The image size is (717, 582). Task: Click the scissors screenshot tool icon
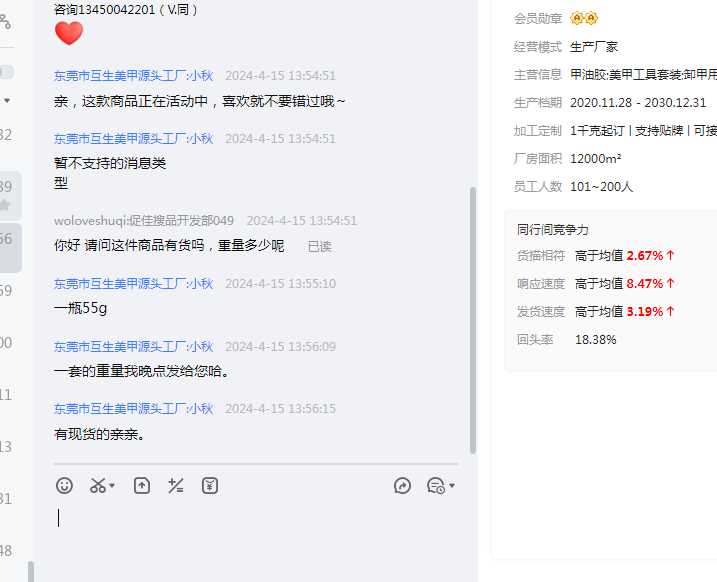coord(98,486)
